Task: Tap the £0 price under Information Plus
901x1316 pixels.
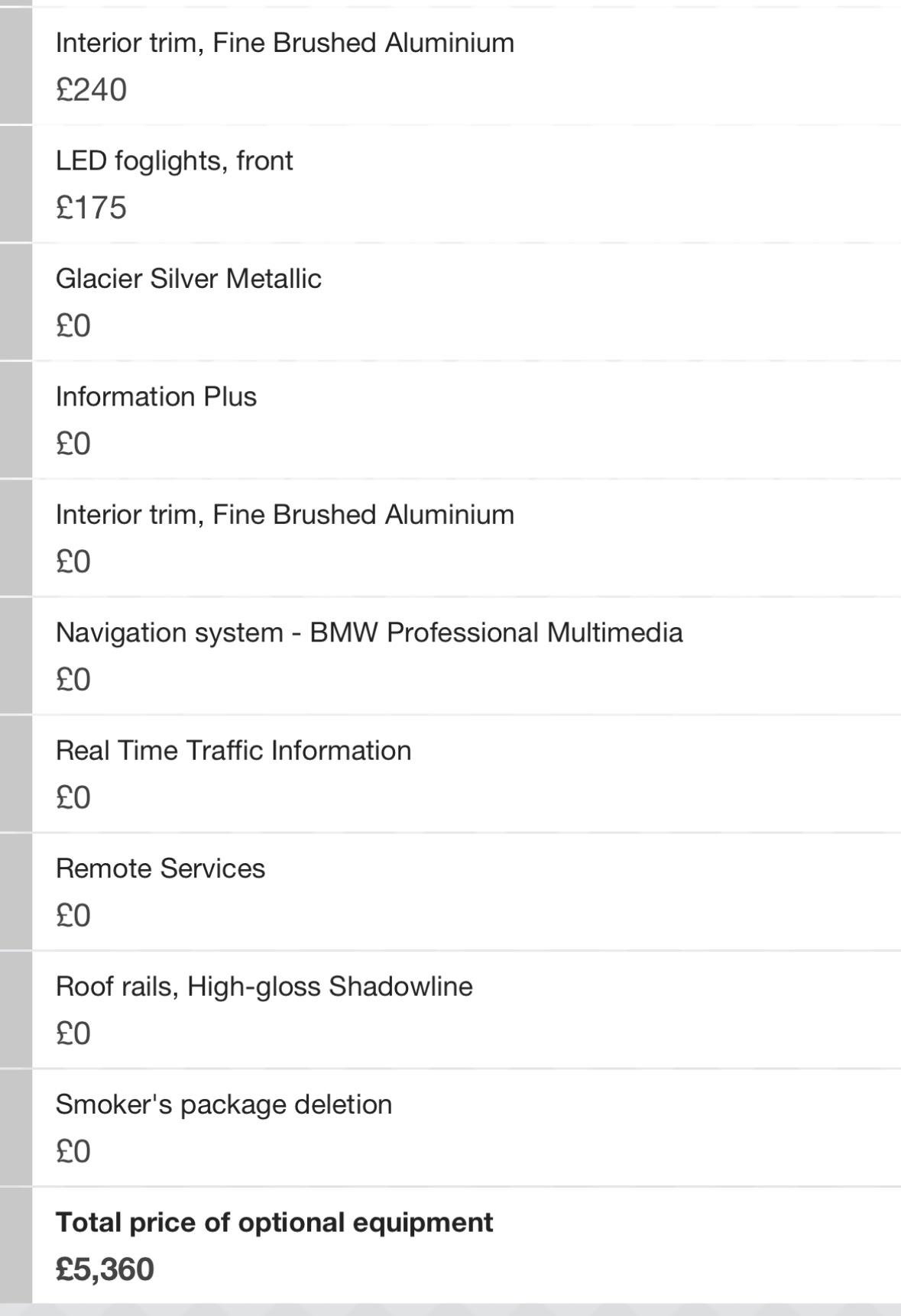Action: [x=73, y=444]
